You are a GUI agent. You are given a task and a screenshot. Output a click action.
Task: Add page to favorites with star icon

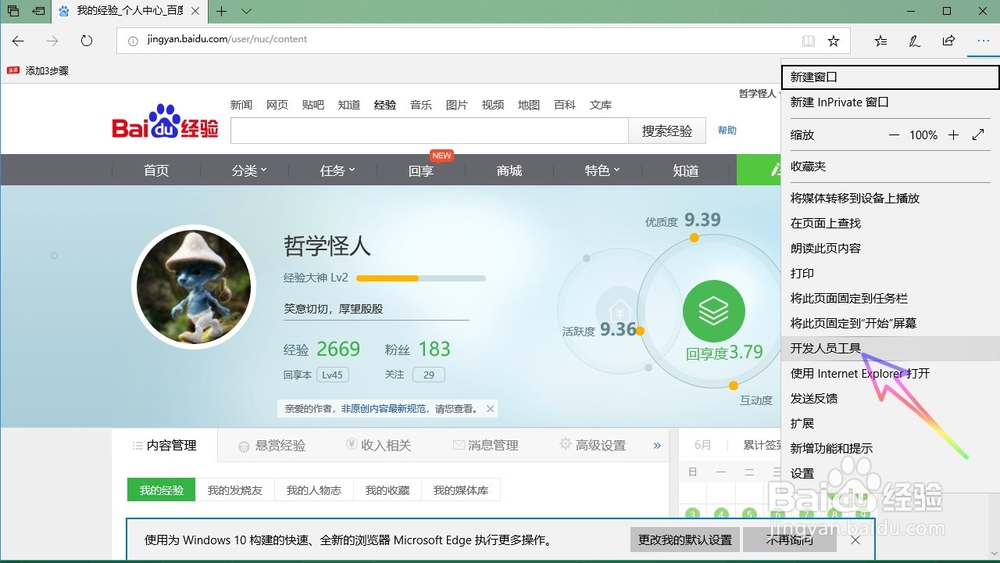(x=834, y=41)
